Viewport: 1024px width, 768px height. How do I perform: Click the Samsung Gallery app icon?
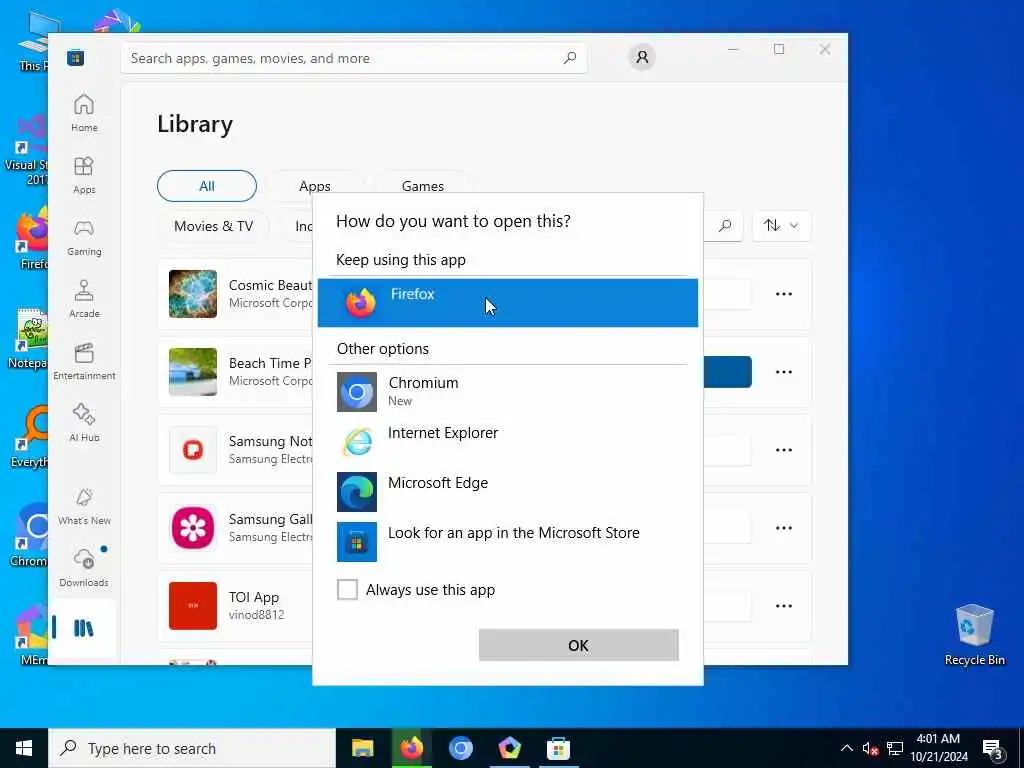(x=193, y=528)
